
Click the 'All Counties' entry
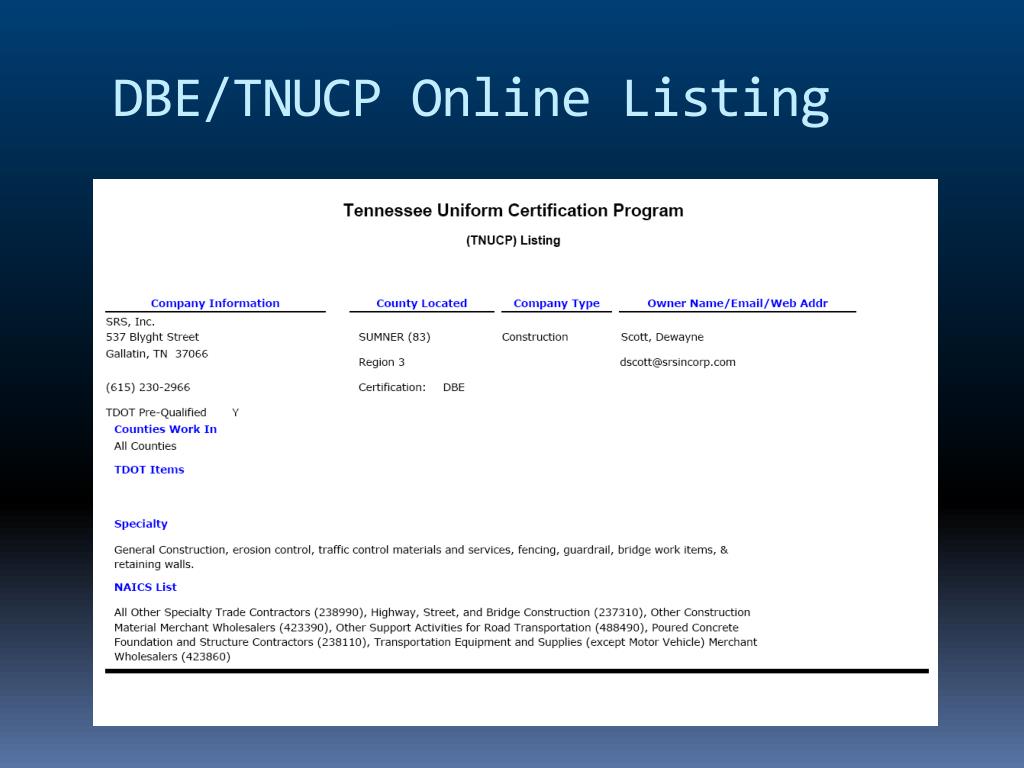coord(145,446)
